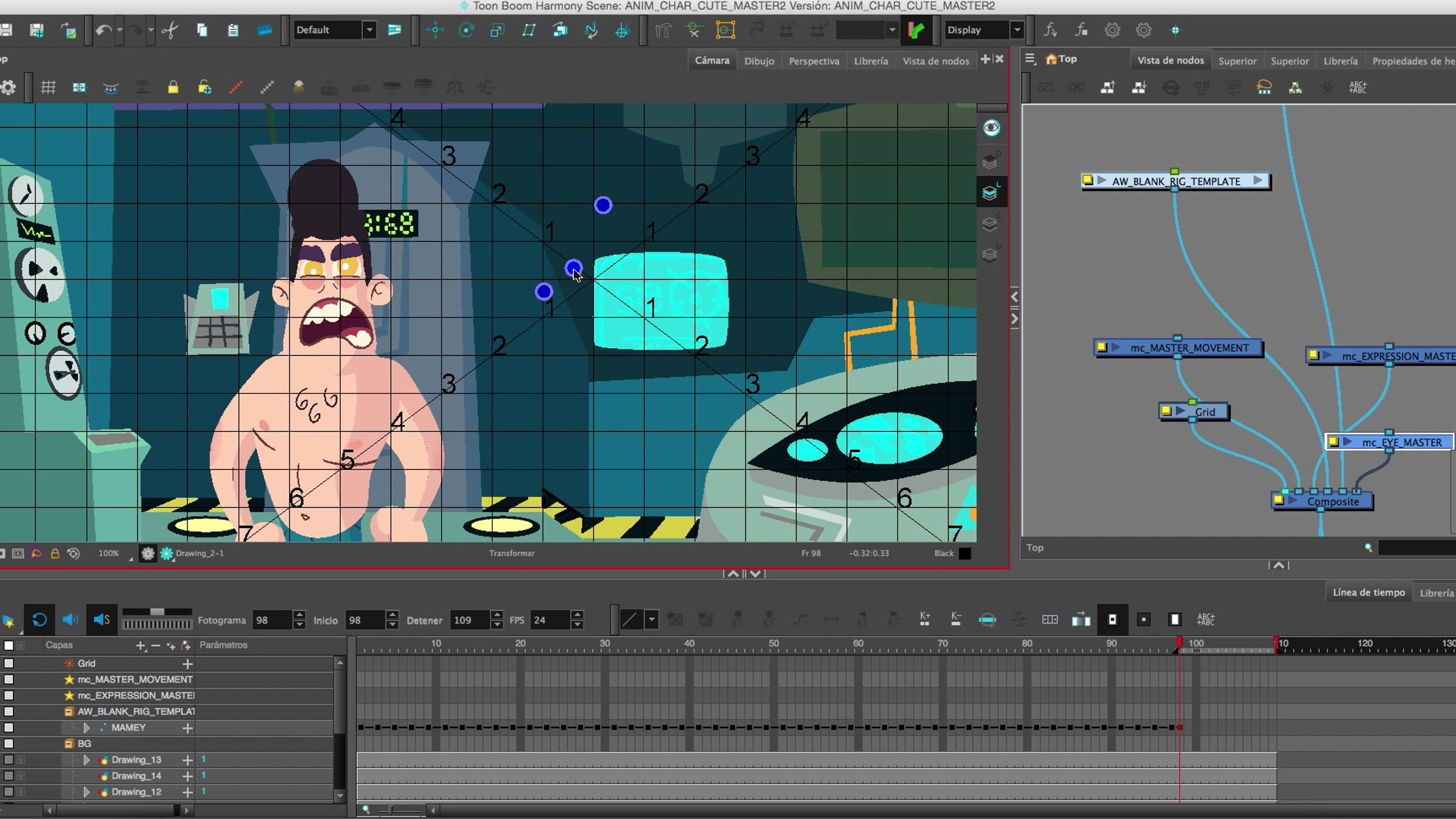Viewport: 1456px width, 819px height.
Task: Click the loop playback icon
Action: (x=39, y=619)
